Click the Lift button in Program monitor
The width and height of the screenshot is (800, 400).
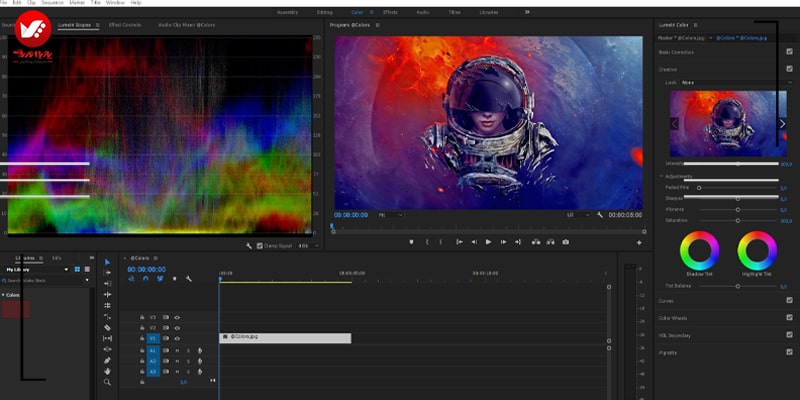(536, 242)
